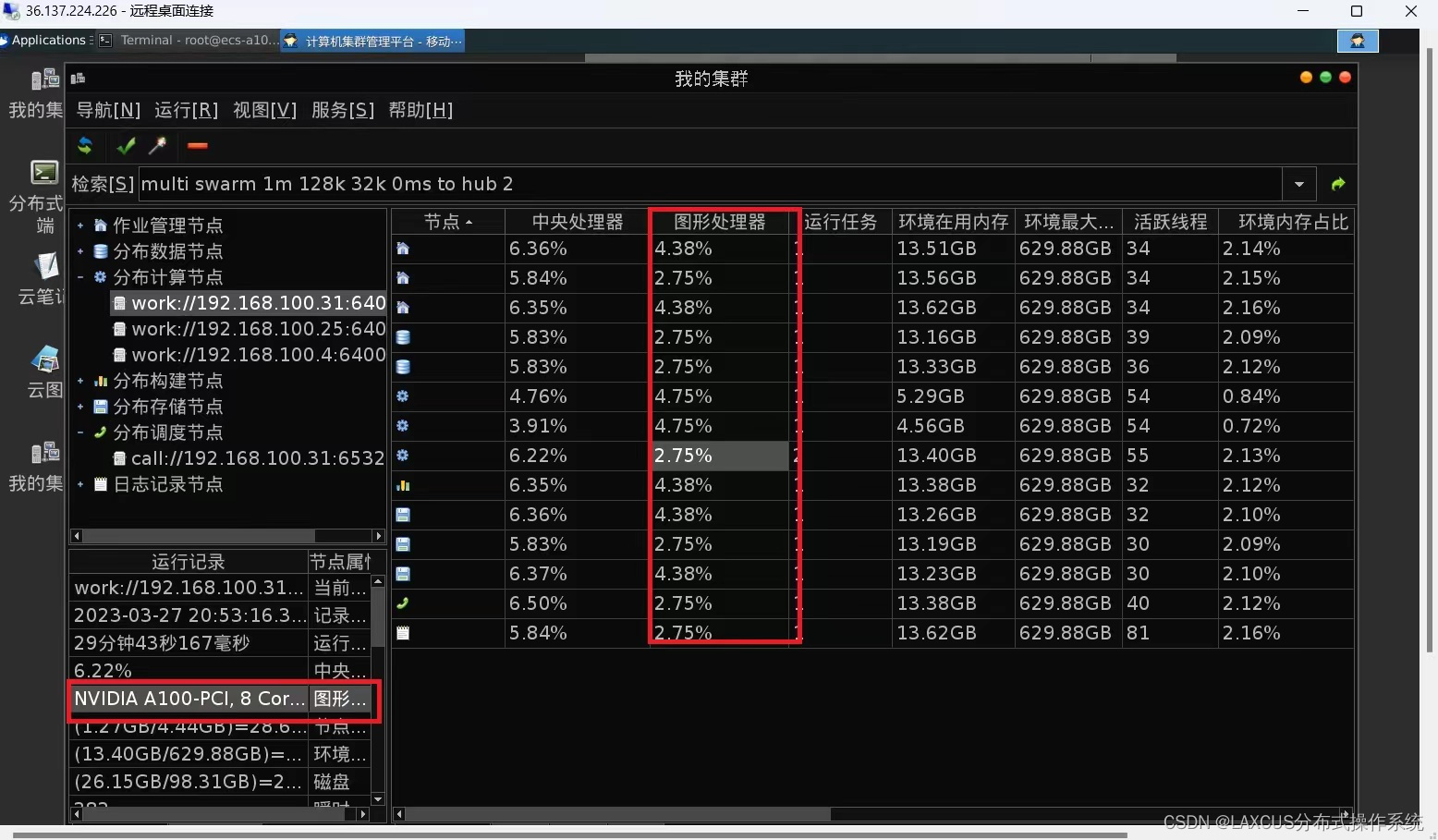This screenshot has height=840, width=1438.
Task: Click the 运行记录 column header
Action: (x=189, y=562)
